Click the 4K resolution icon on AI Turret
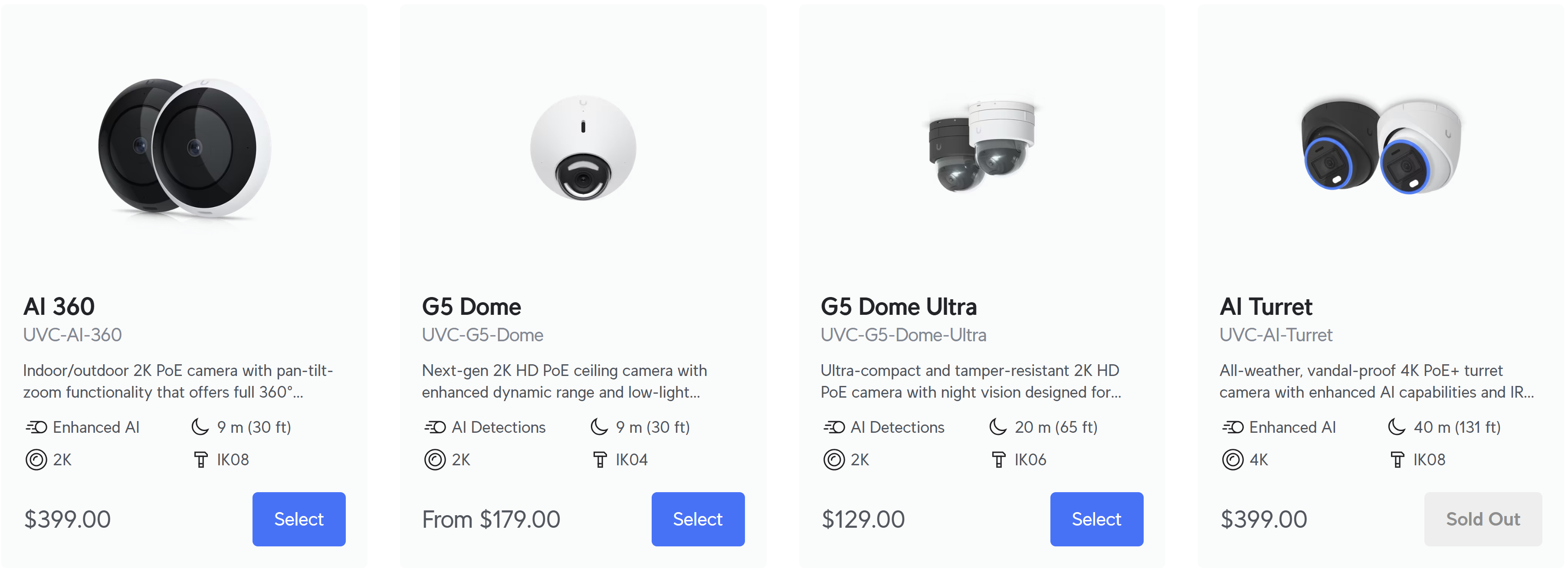 [x=1232, y=459]
